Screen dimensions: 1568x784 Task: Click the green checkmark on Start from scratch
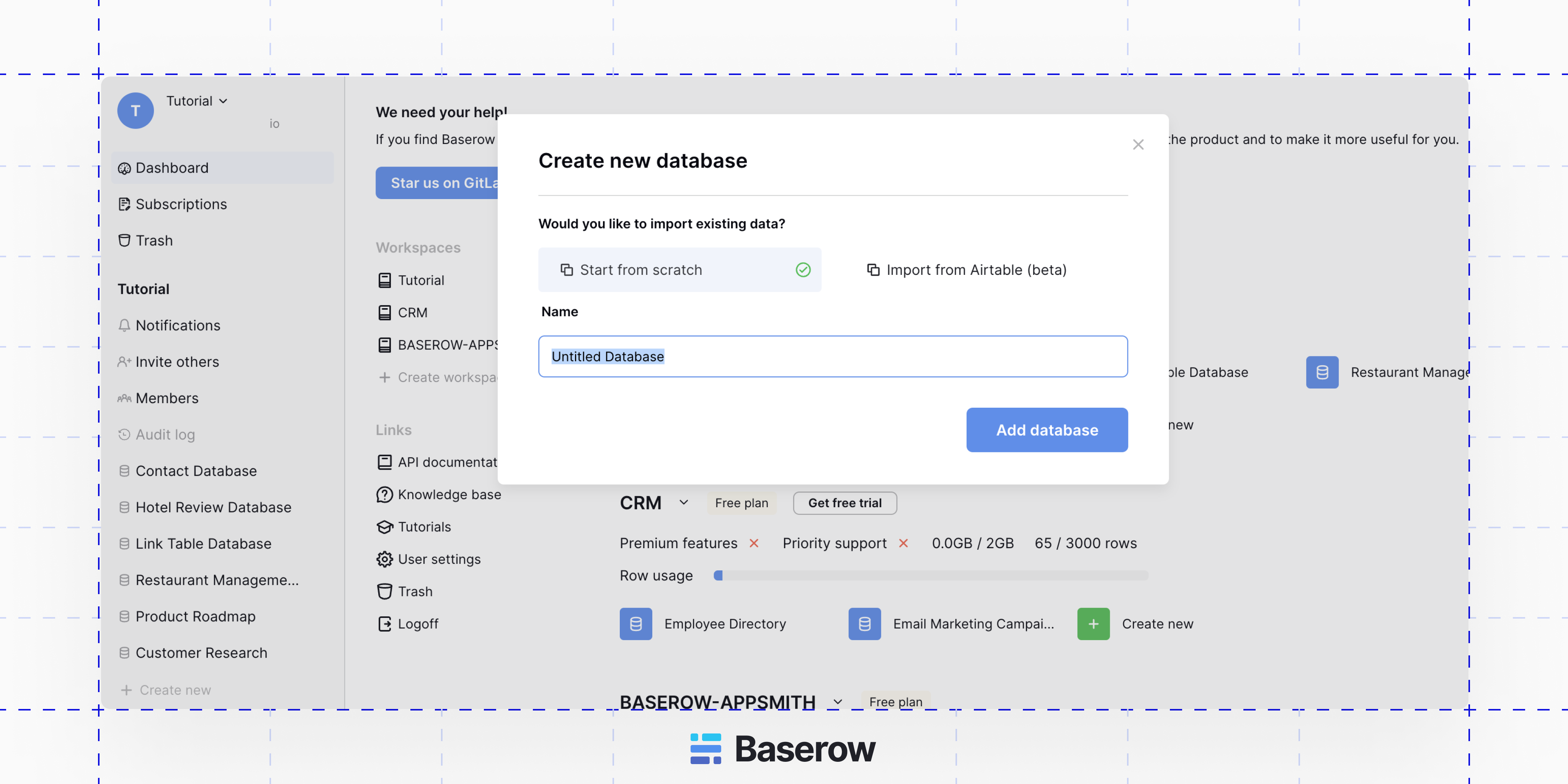[803, 269]
